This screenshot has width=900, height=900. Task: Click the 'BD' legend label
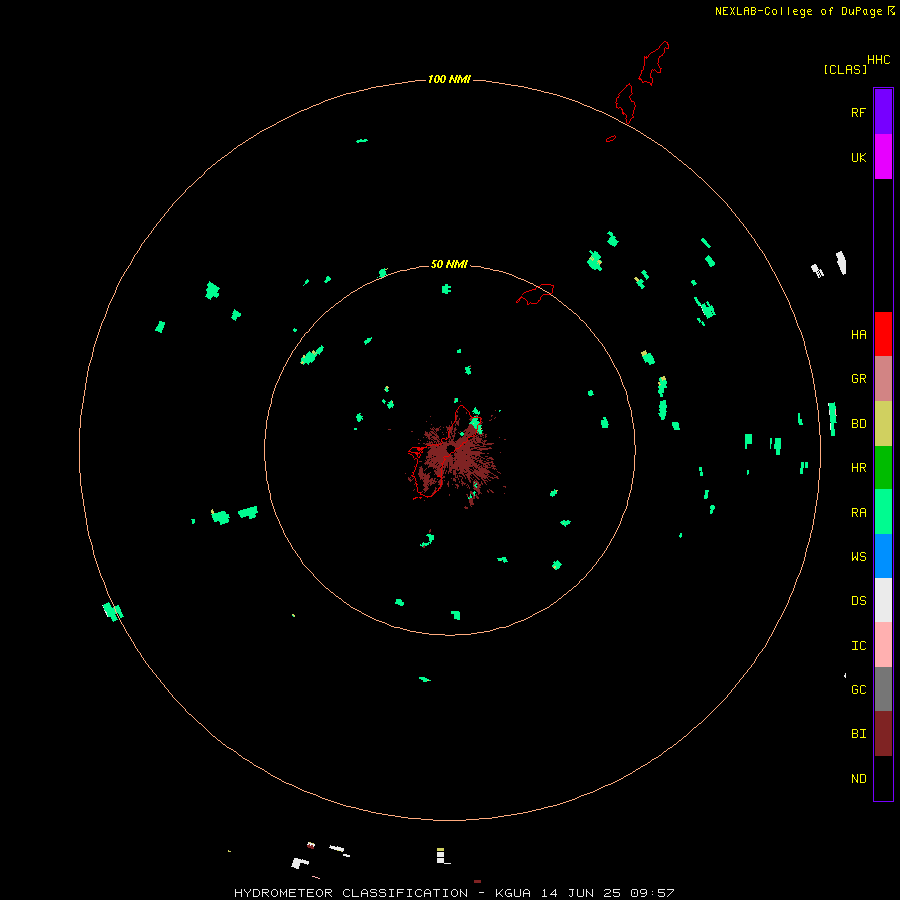pos(858,424)
